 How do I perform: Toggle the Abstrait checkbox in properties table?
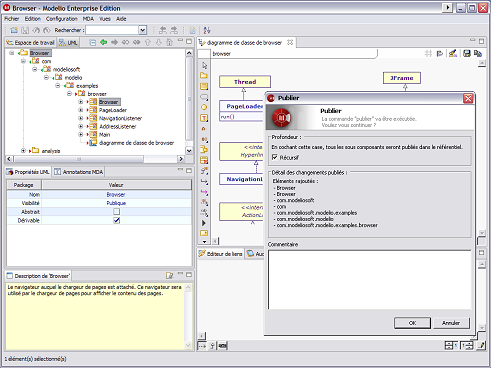[x=116, y=211]
